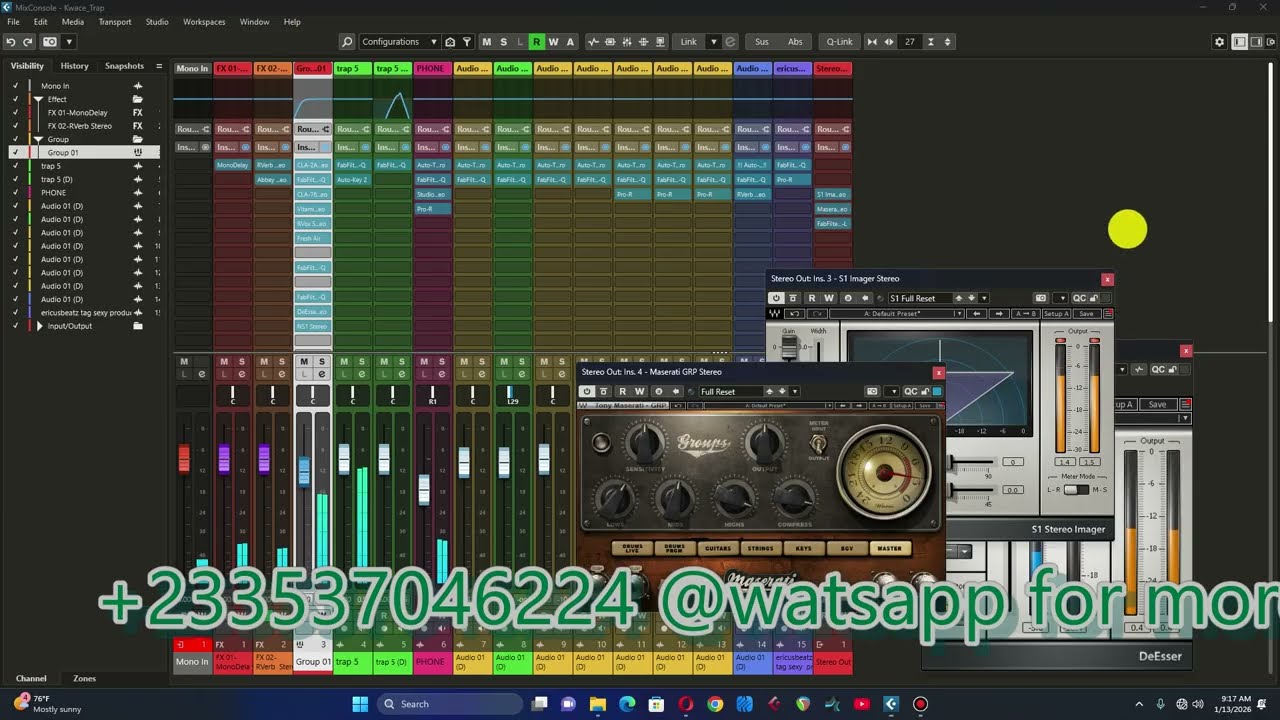The width and height of the screenshot is (1280, 720).
Task: Flip the Meter Input/Output switch on Maserati GRP
Action: click(818, 443)
